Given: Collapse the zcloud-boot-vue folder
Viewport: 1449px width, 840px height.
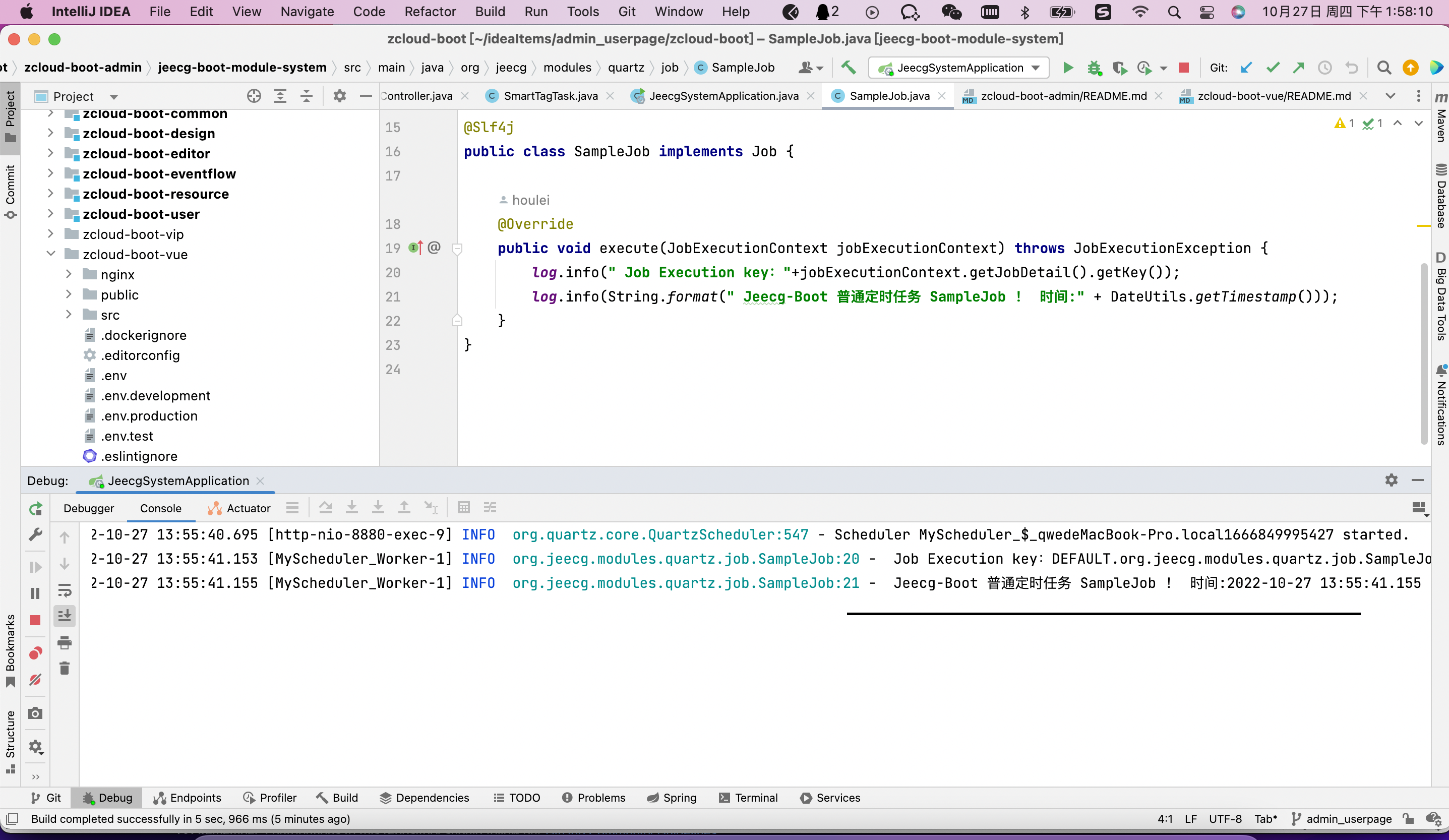Looking at the screenshot, I should 50,254.
